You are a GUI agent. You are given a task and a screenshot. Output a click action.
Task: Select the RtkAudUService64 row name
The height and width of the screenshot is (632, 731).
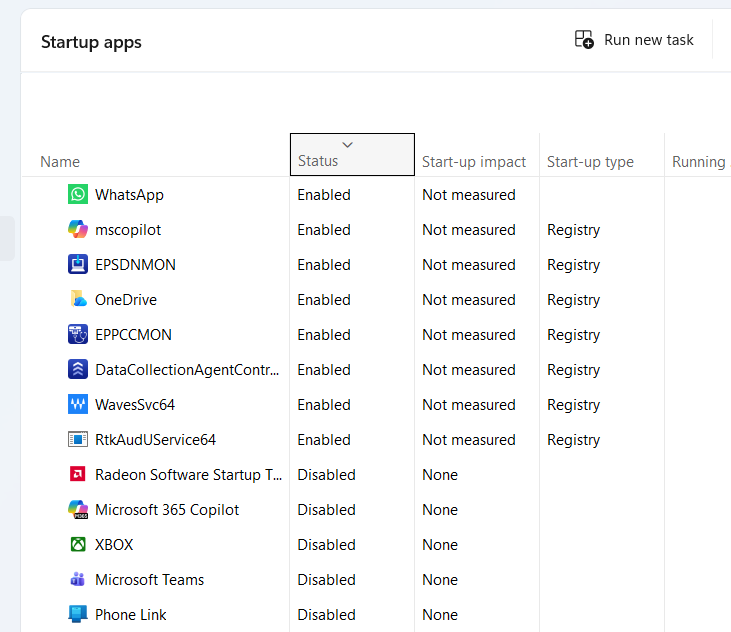[x=155, y=440]
